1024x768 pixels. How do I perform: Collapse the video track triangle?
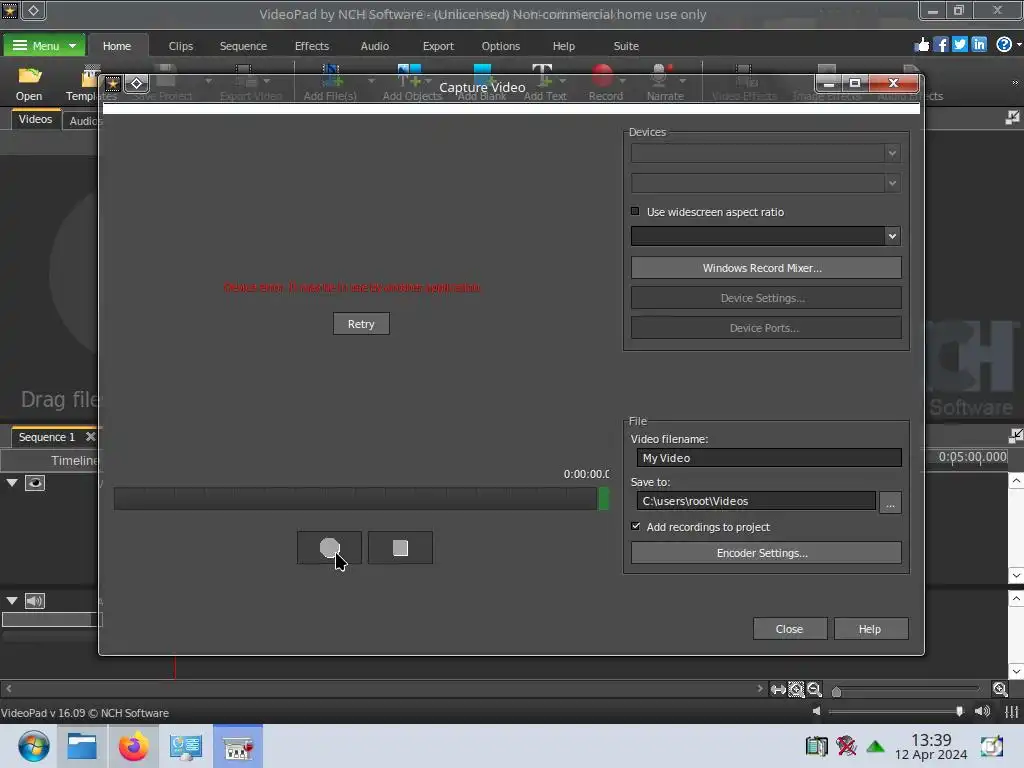pos(12,483)
